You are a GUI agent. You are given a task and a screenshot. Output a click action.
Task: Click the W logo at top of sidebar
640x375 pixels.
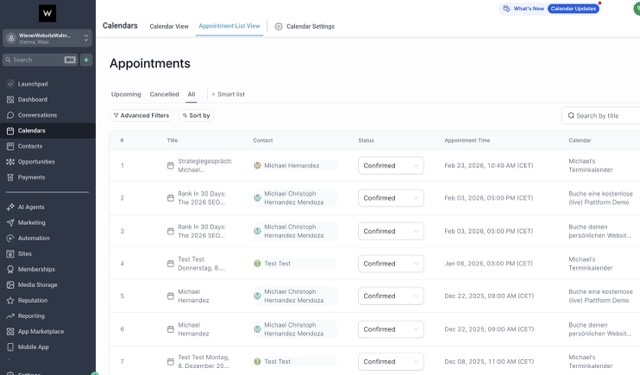[47, 13]
